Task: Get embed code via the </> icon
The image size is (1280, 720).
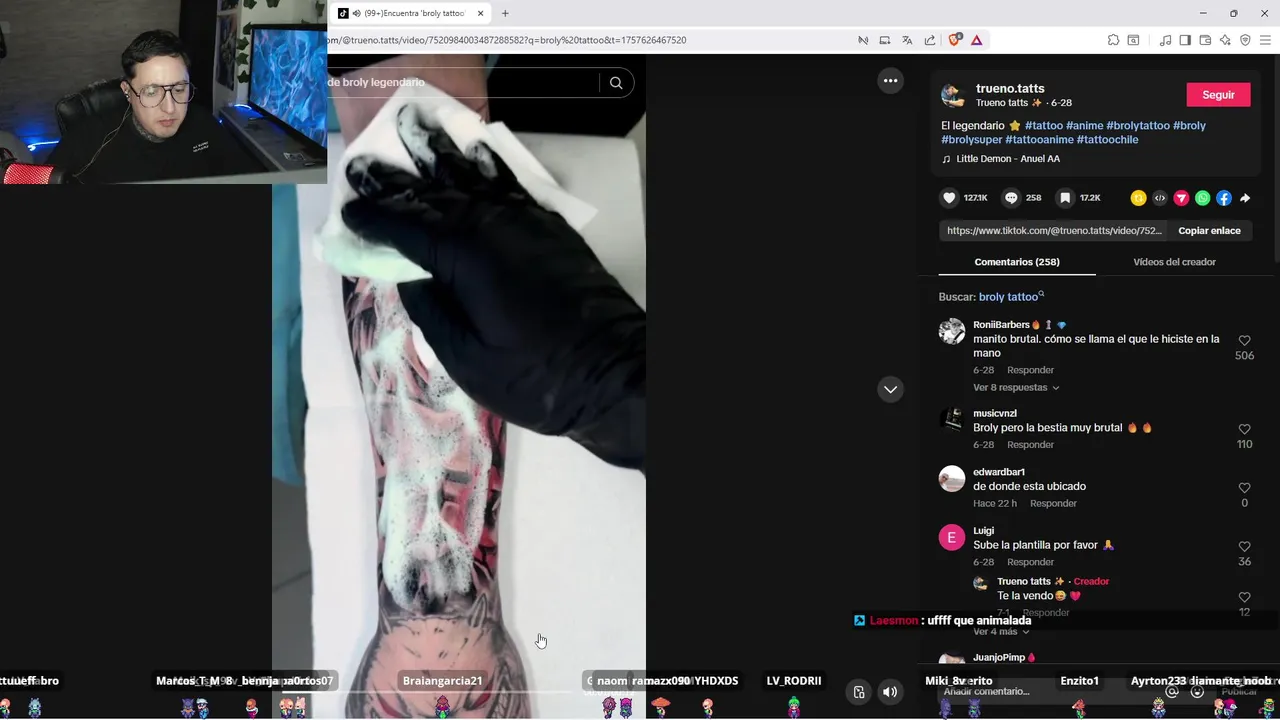Action: click(1160, 198)
